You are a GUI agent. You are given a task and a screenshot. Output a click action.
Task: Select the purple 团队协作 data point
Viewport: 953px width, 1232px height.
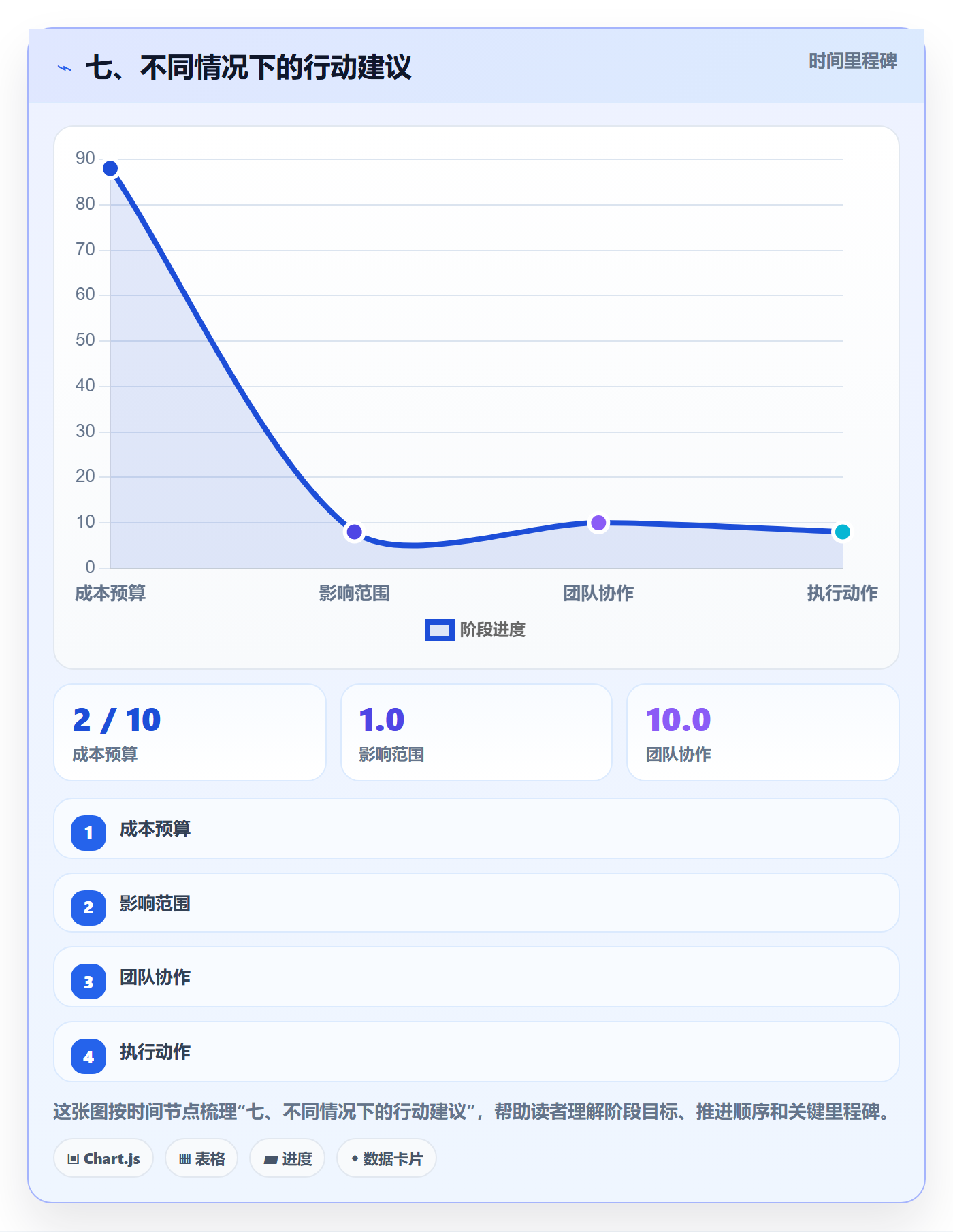pyautogui.click(x=598, y=523)
